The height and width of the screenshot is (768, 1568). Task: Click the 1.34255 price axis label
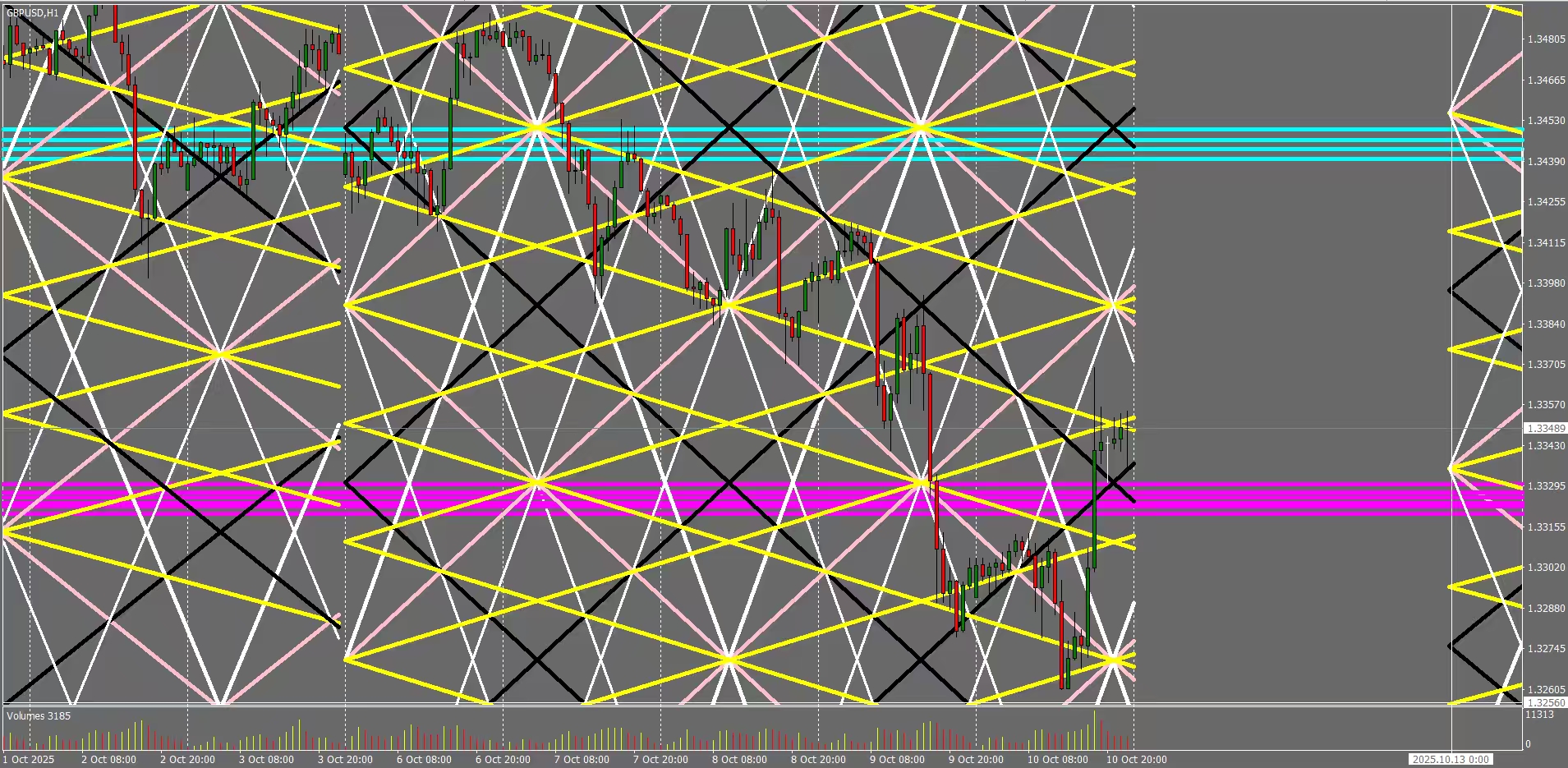coord(1546,202)
